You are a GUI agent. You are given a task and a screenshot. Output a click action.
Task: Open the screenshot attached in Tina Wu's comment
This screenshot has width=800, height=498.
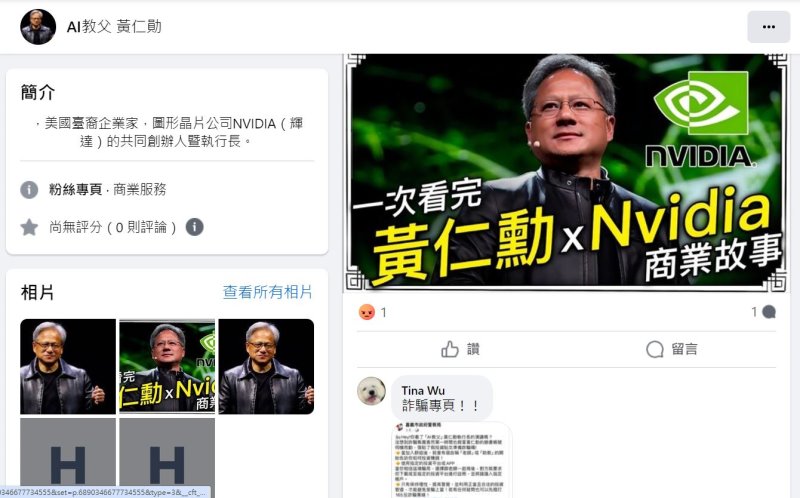click(452, 460)
